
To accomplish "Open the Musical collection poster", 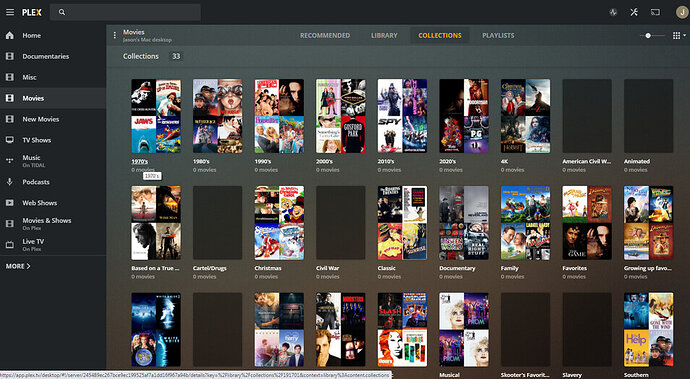I will 464,330.
